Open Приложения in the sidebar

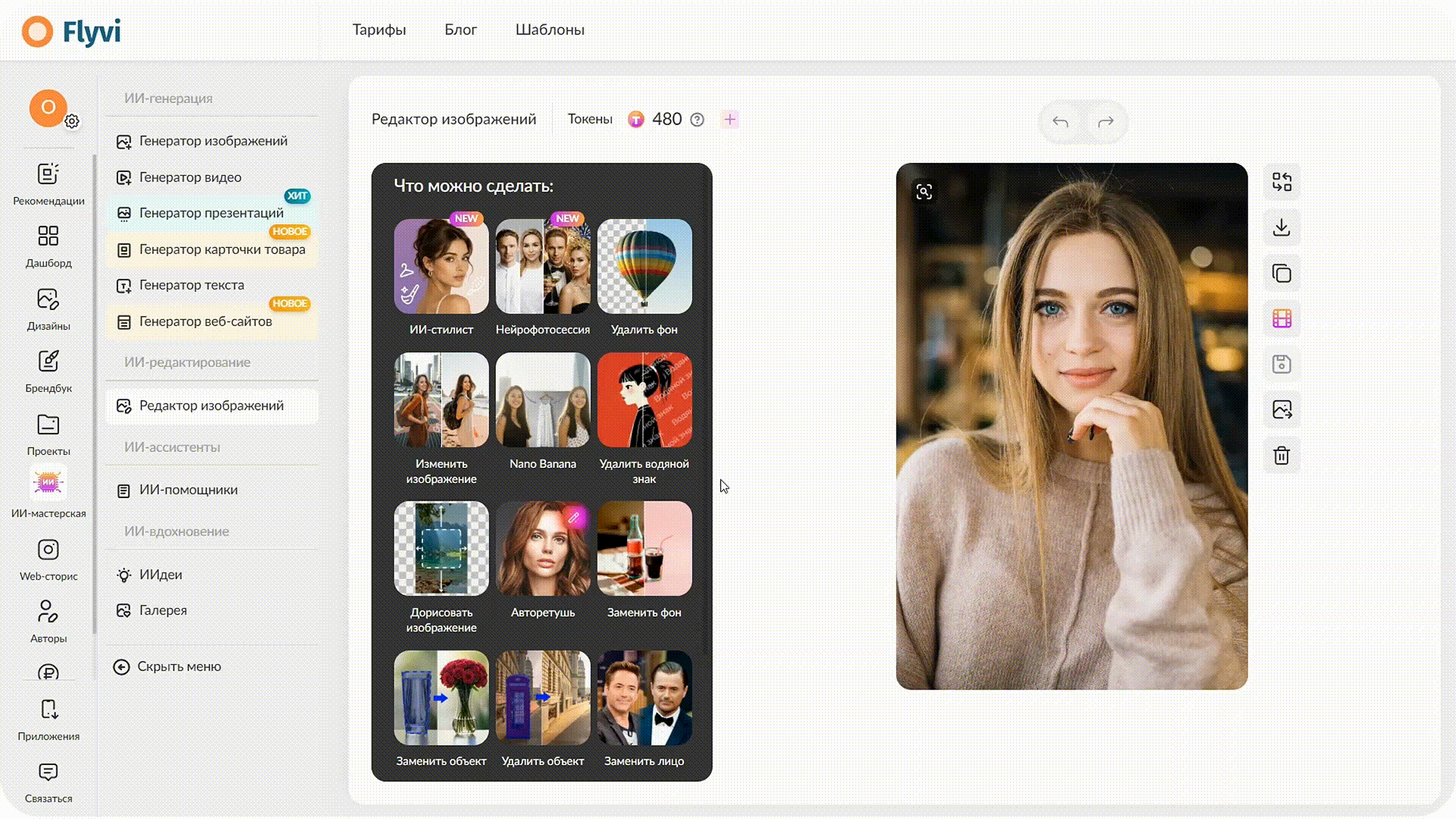pyautogui.click(x=49, y=720)
